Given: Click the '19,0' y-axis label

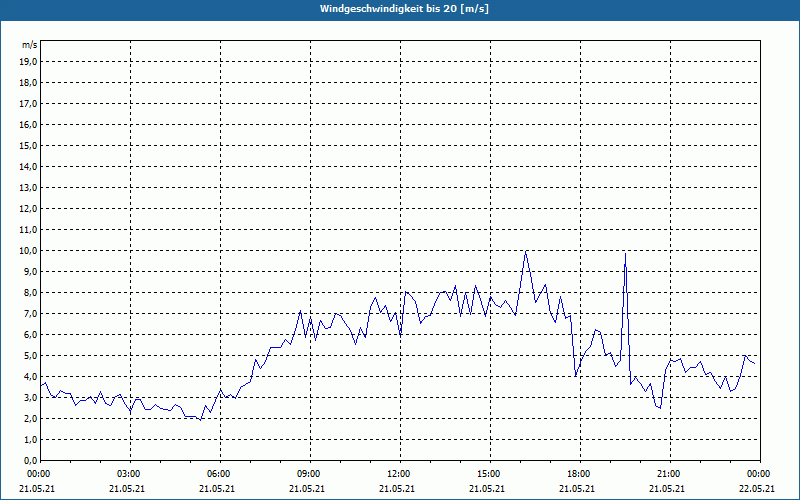Looking at the screenshot, I should [x=29, y=62].
